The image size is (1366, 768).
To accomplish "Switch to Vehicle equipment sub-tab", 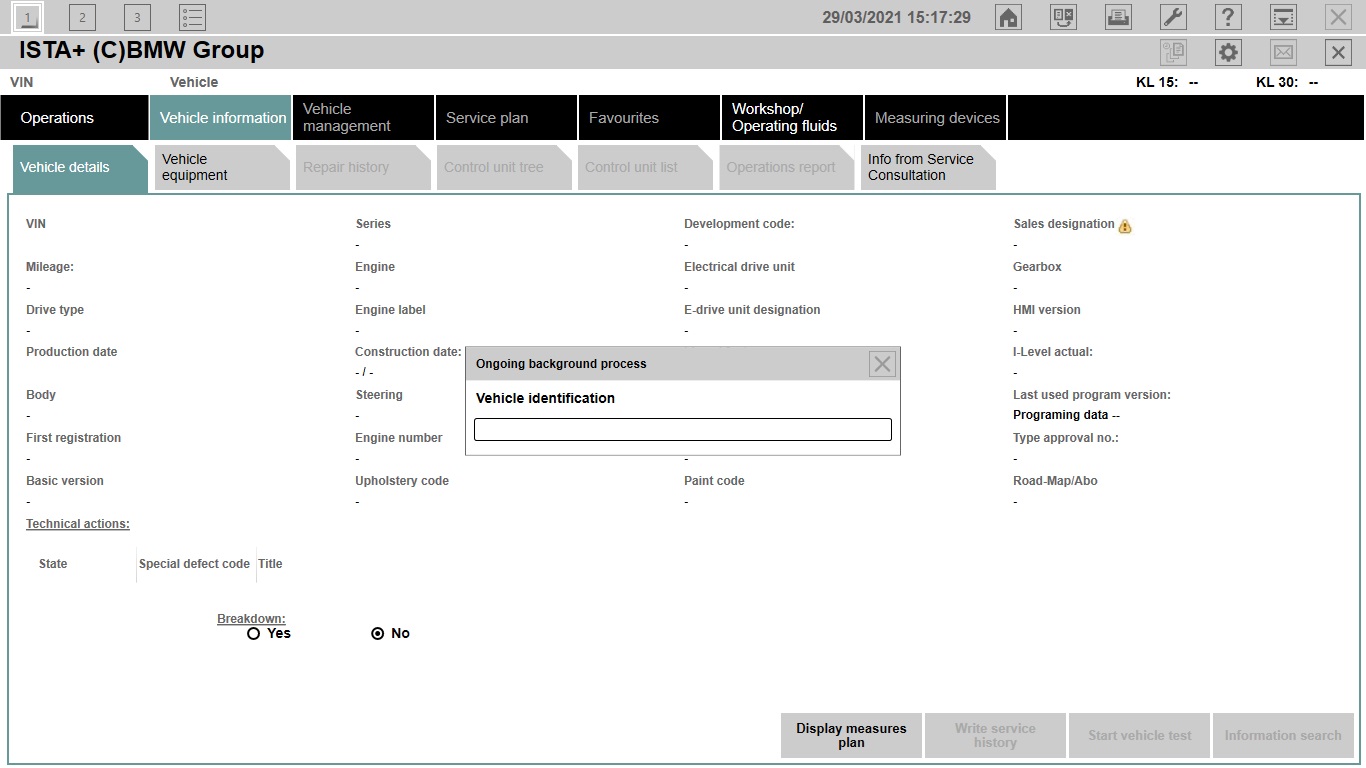I will click(222, 168).
